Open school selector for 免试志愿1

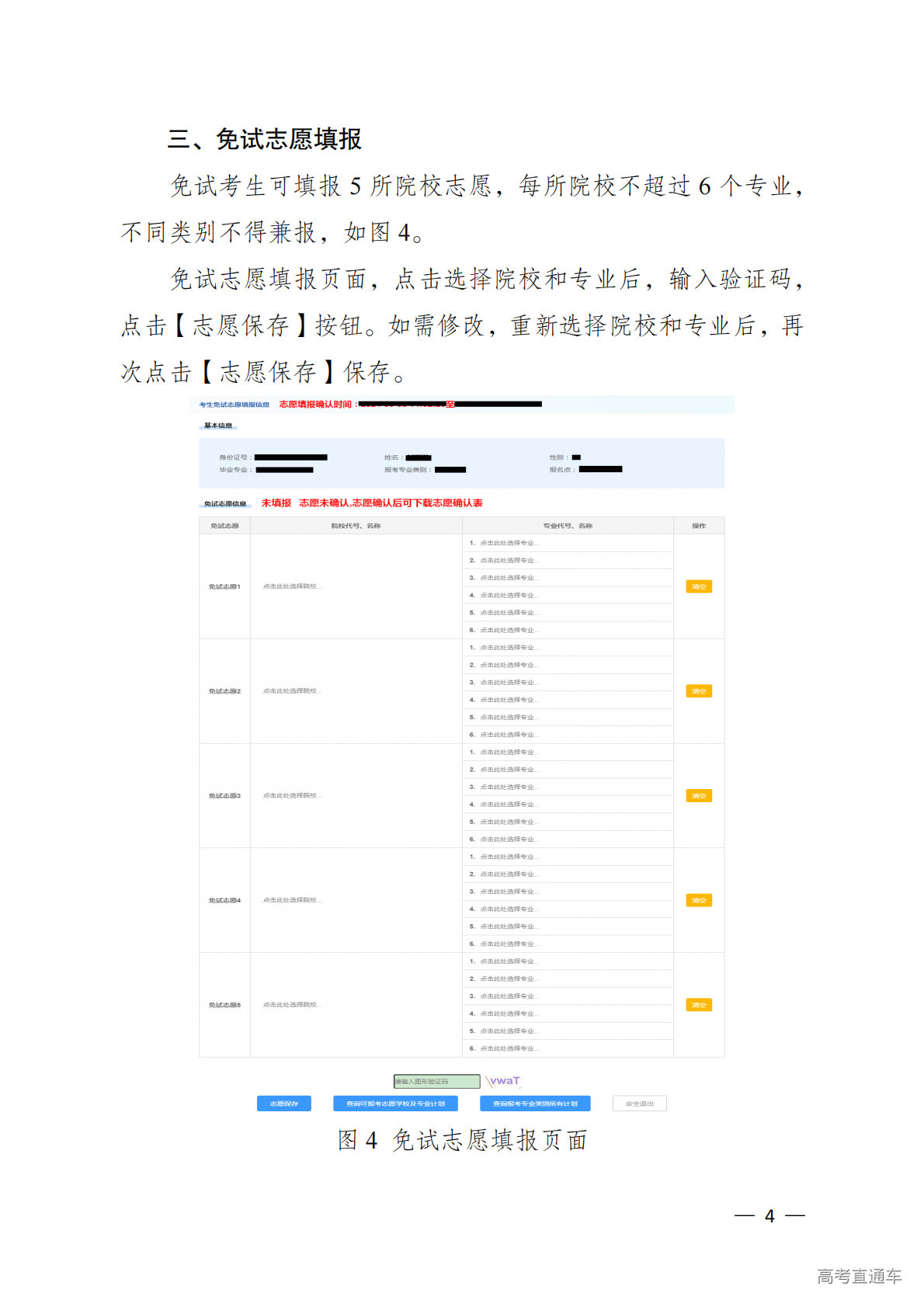291,586
